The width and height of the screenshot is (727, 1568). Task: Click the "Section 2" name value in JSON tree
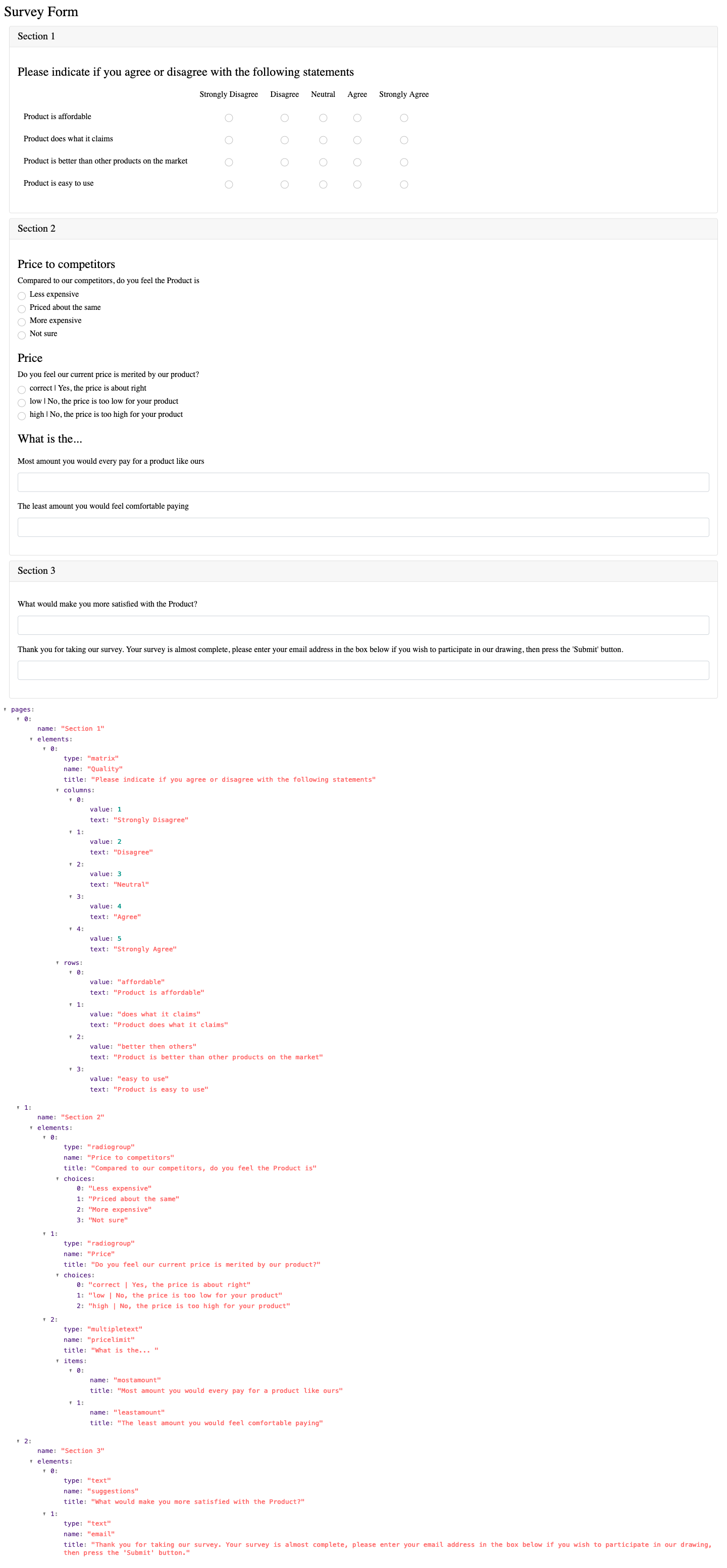click(82, 1117)
